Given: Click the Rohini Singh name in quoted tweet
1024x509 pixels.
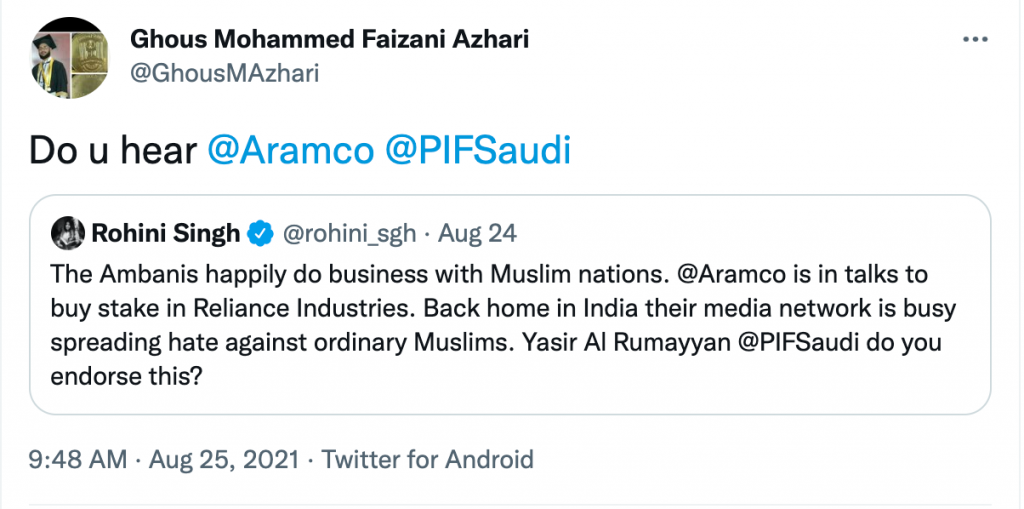Looking at the screenshot, I should point(165,234).
